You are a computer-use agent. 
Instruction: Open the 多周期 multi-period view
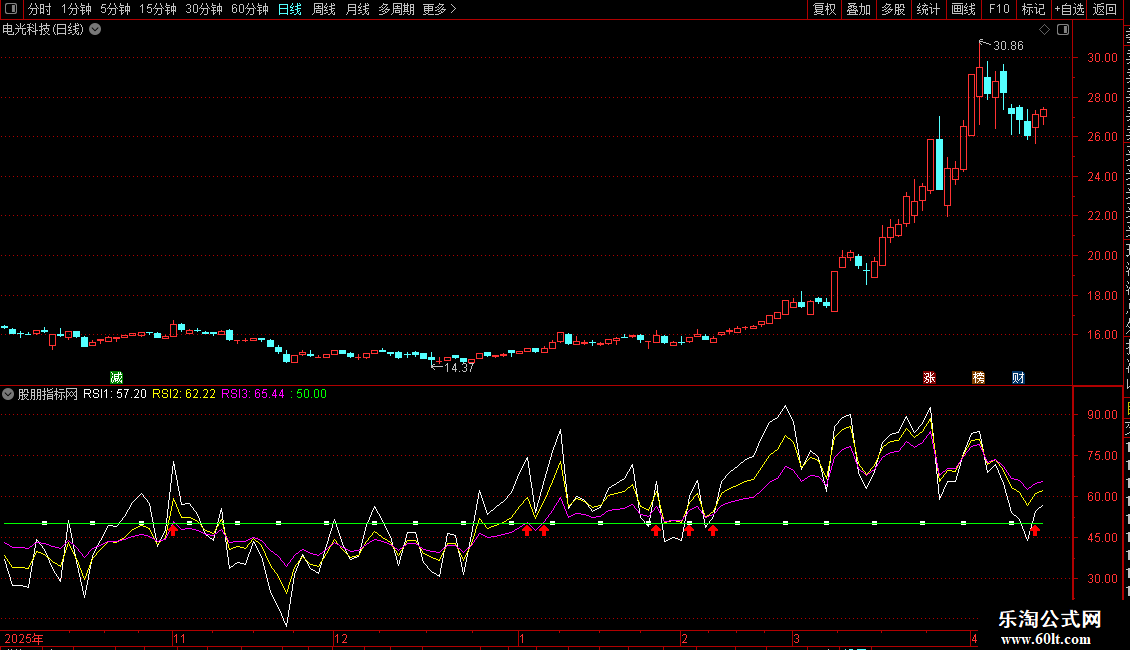pos(396,9)
